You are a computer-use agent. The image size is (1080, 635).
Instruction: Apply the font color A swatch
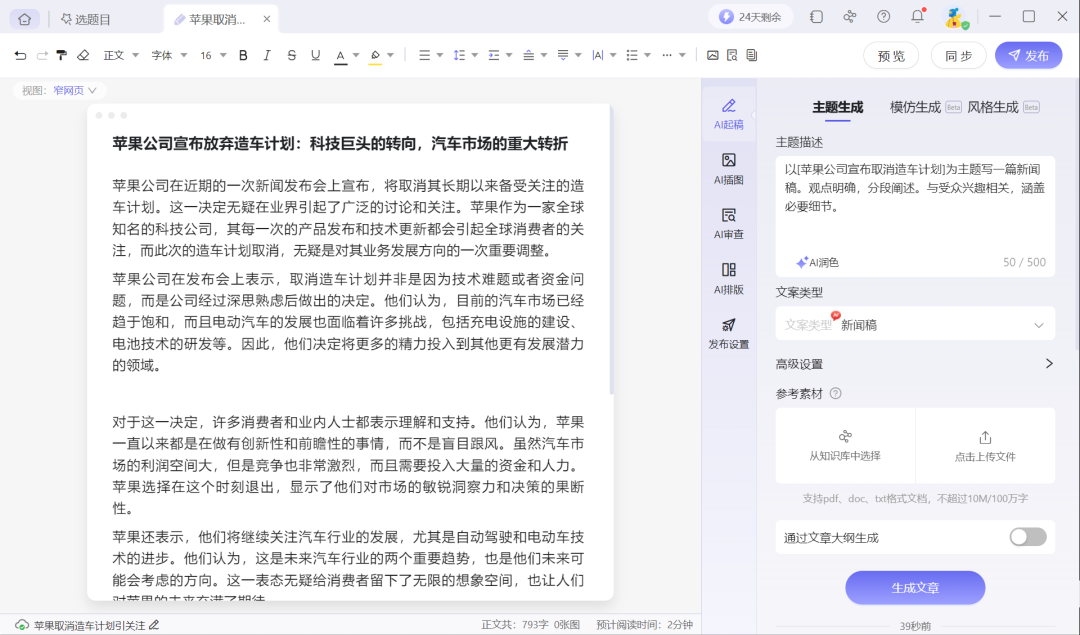click(340, 56)
